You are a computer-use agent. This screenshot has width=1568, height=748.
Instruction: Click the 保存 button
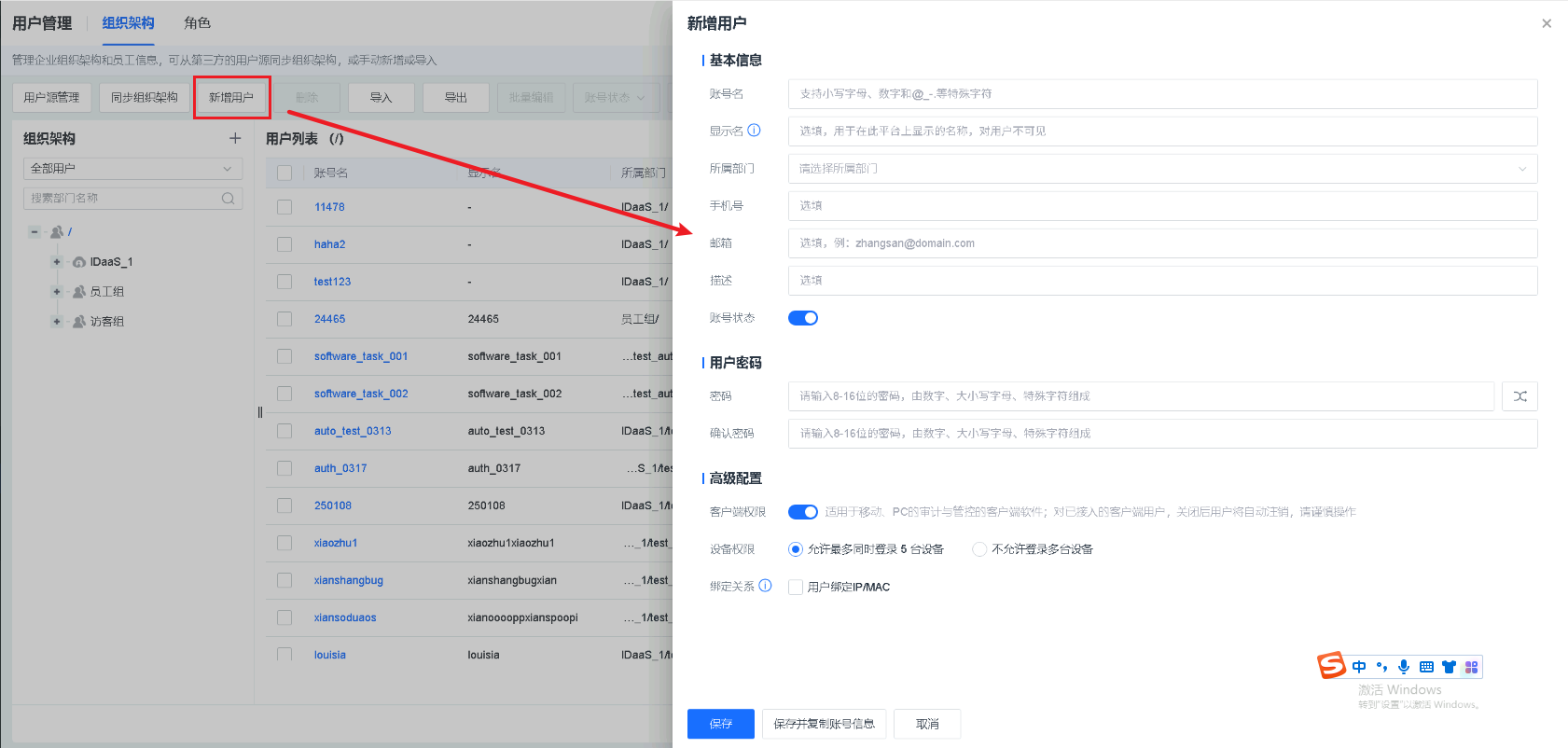click(x=720, y=724)
